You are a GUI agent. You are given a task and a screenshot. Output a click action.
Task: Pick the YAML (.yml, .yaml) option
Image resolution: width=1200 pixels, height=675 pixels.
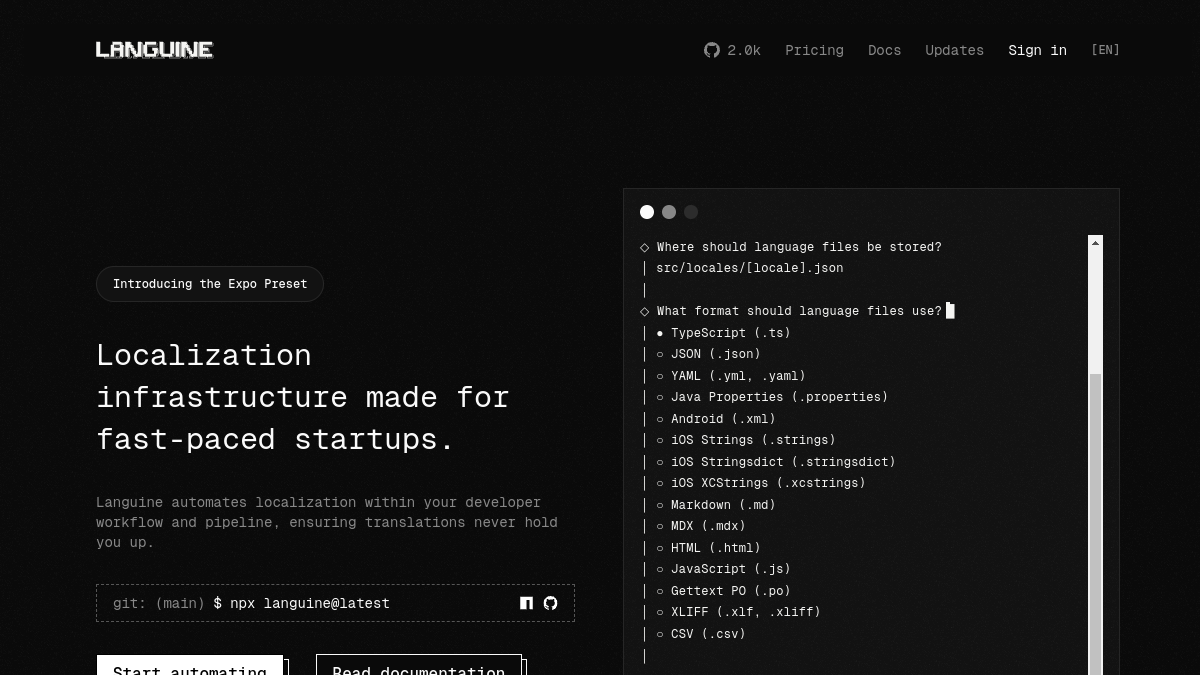point(731,376)
